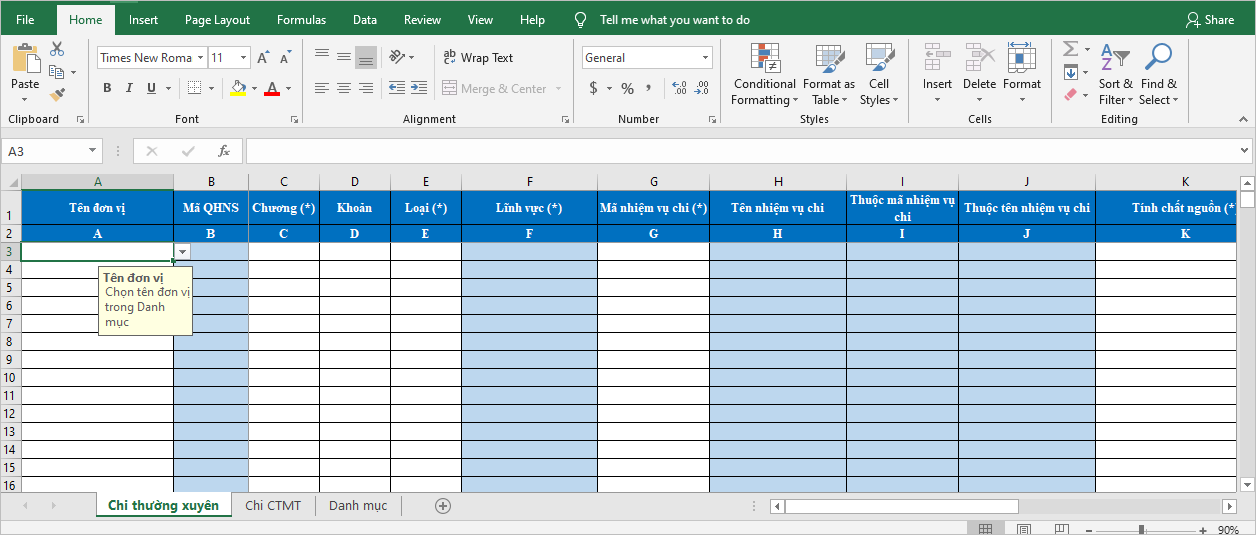This screenshot has height=535, width=1256.
Task: Click the Insert Function fx icon
Action: click(224, 151)
